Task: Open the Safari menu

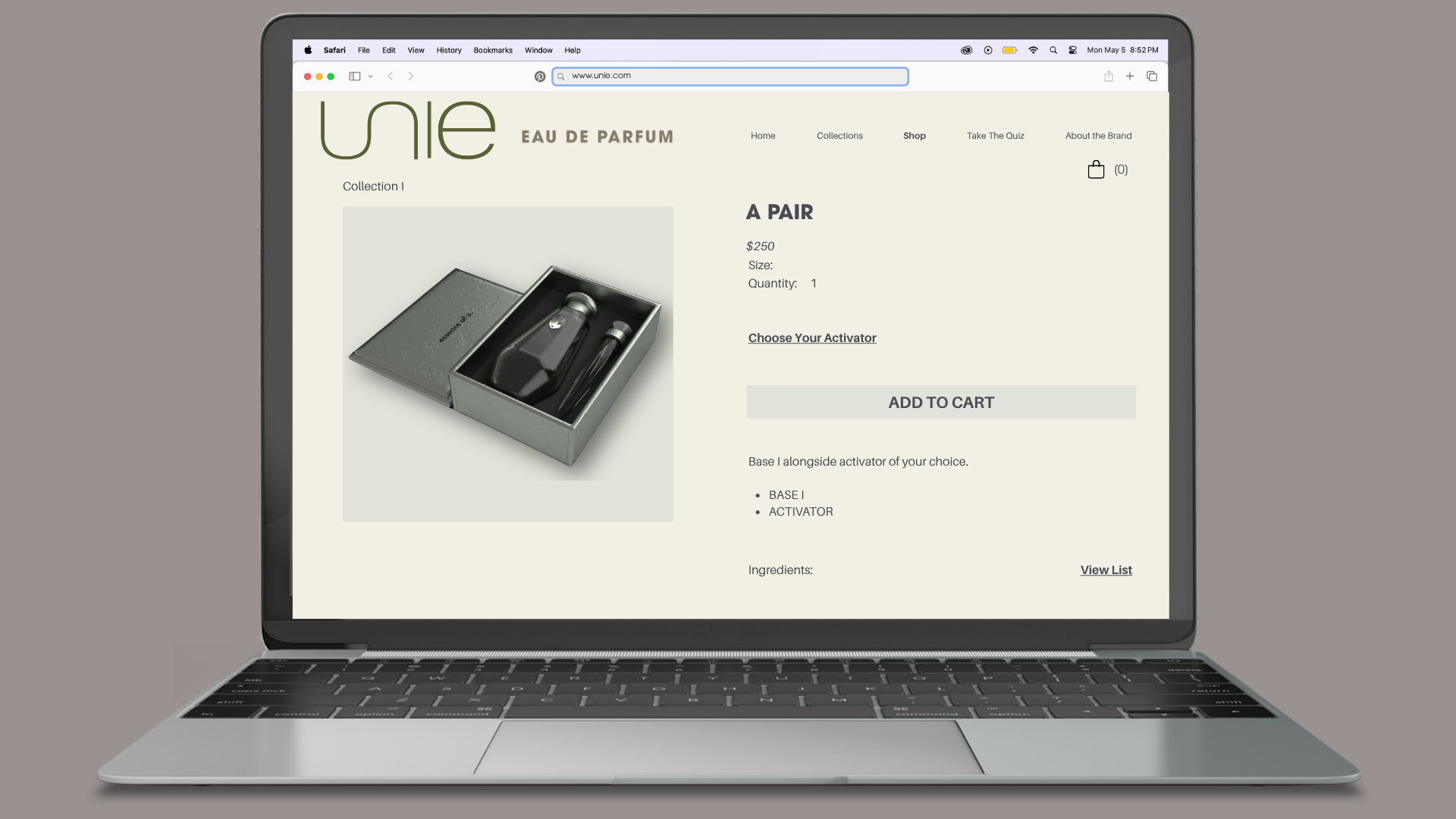Action: (334, 50)
